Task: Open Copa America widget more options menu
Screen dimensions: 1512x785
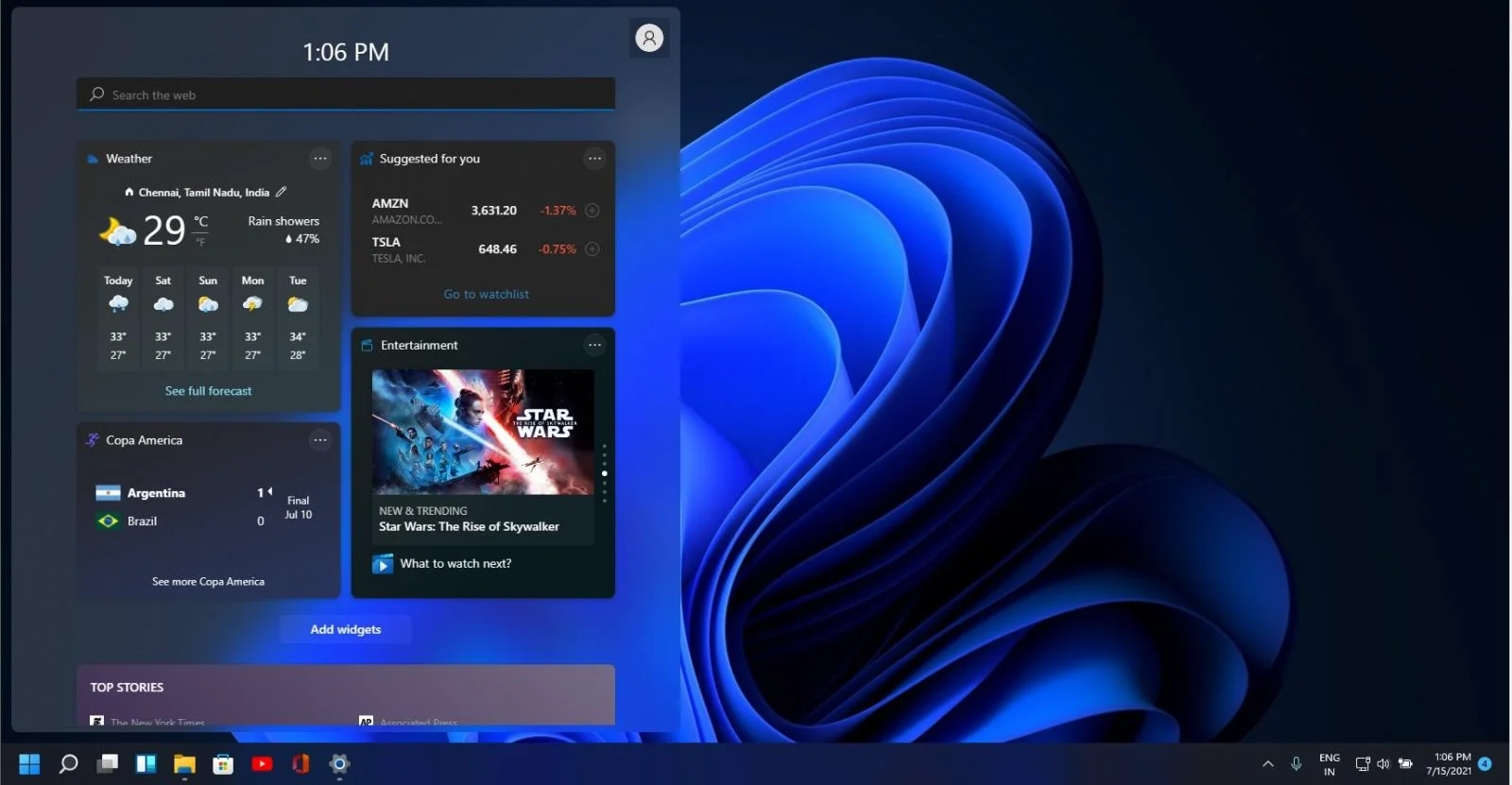Action: pyautogui.click(x=320, y=440)
